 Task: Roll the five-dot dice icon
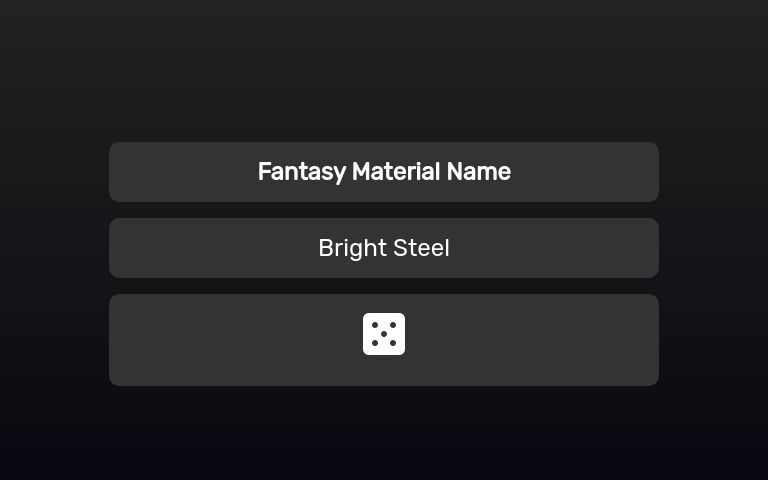384,334
